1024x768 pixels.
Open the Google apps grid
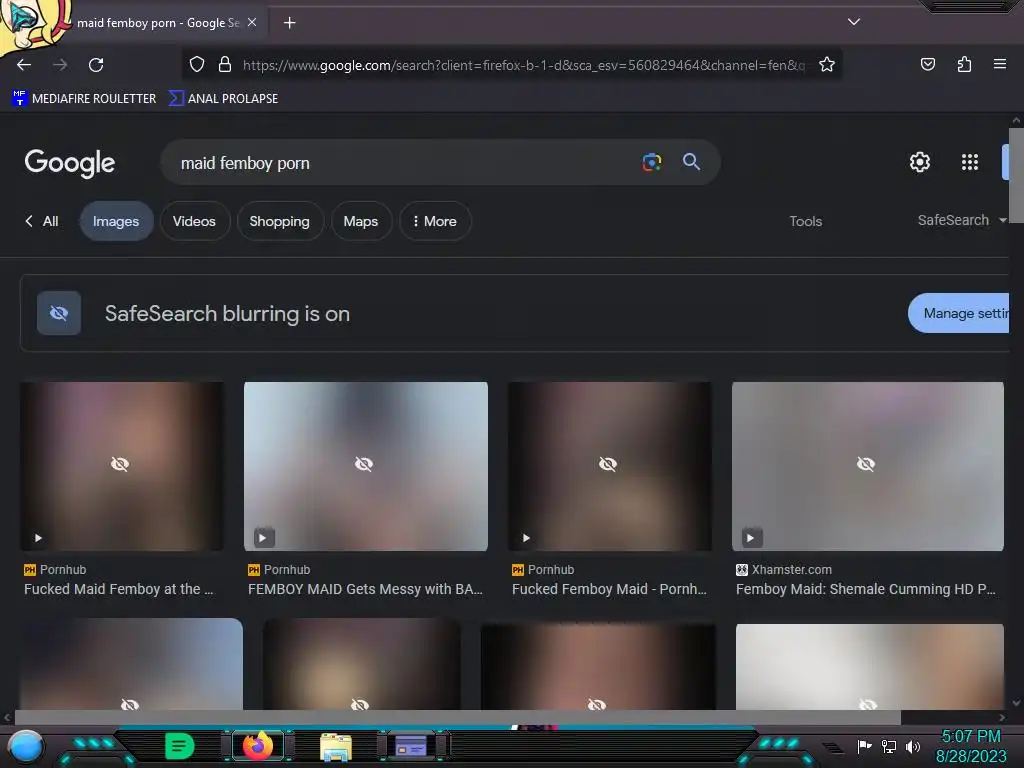[970, 162]
